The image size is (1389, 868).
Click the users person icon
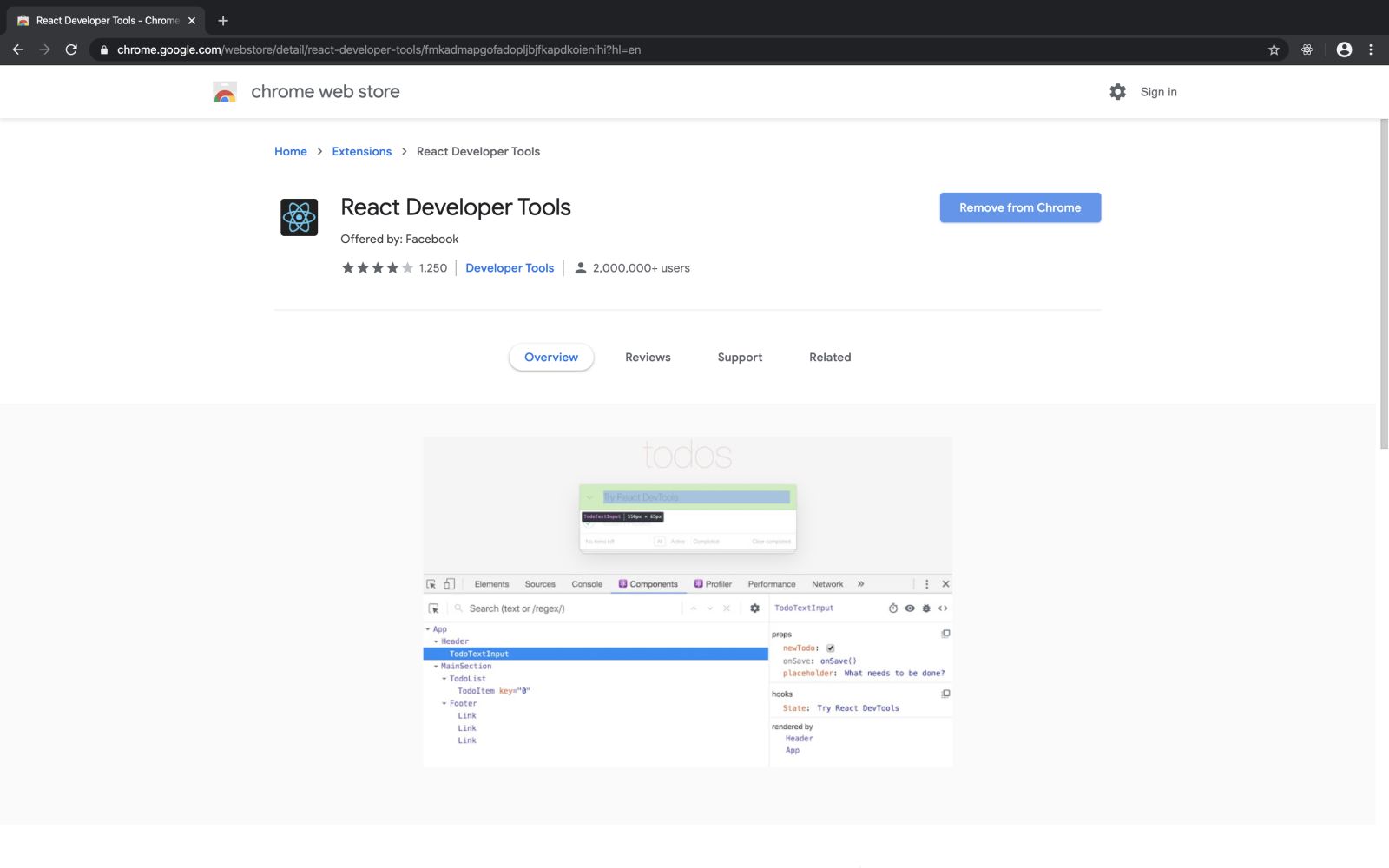(581, 268)
